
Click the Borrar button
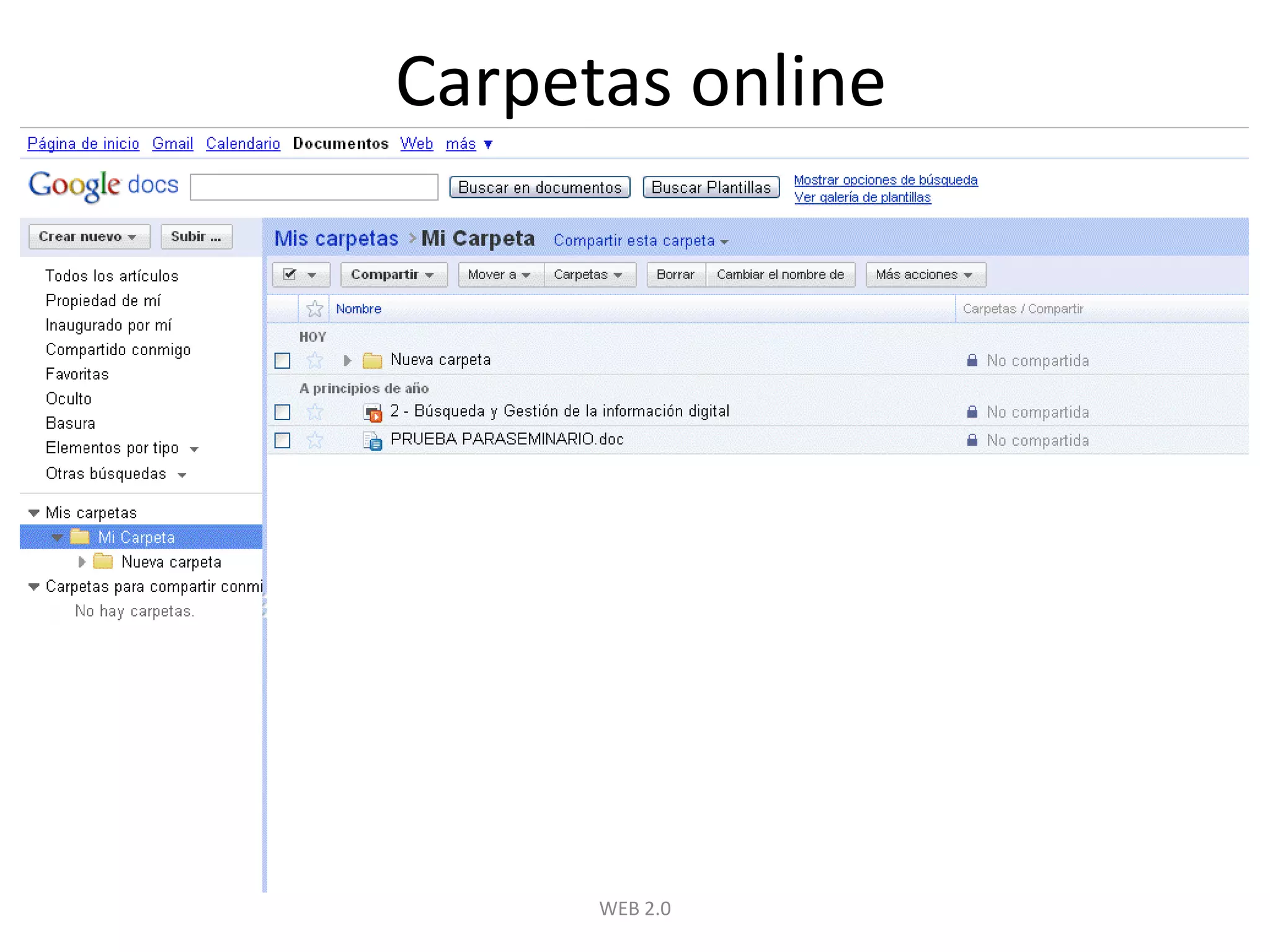tap(676, 275)
